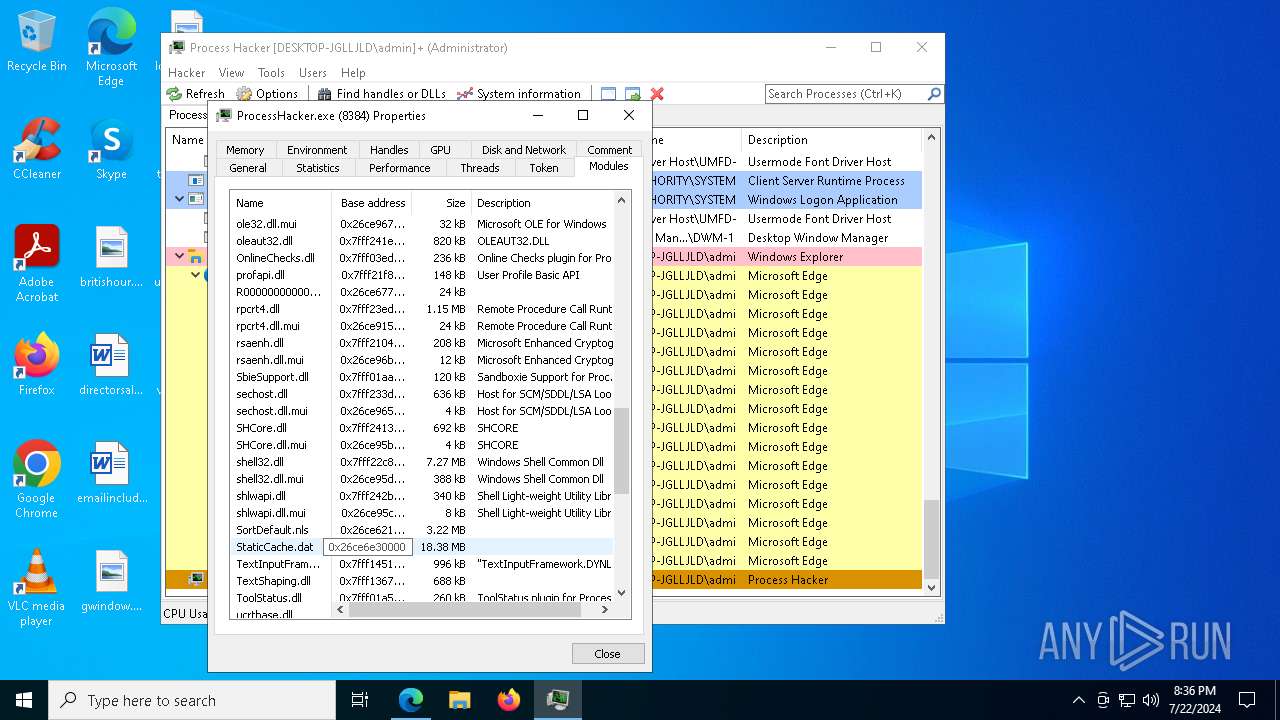Screen dimensions: 1280x720
Task: Open the Help menu
Action: point(353,73)
